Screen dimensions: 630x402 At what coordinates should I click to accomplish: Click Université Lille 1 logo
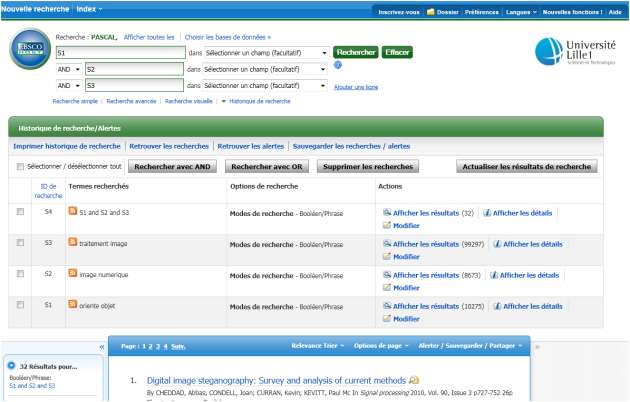[575, 51]
